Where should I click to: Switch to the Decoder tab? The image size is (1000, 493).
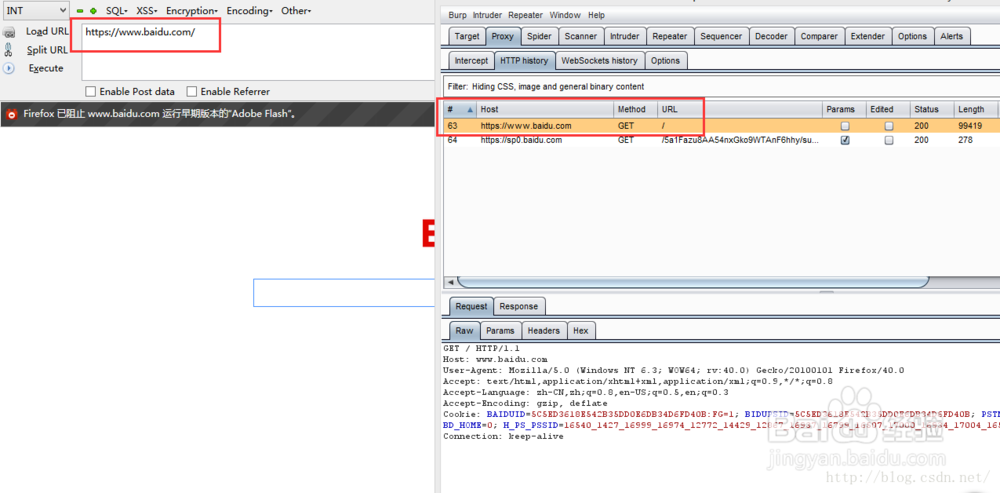click(771, 36)
